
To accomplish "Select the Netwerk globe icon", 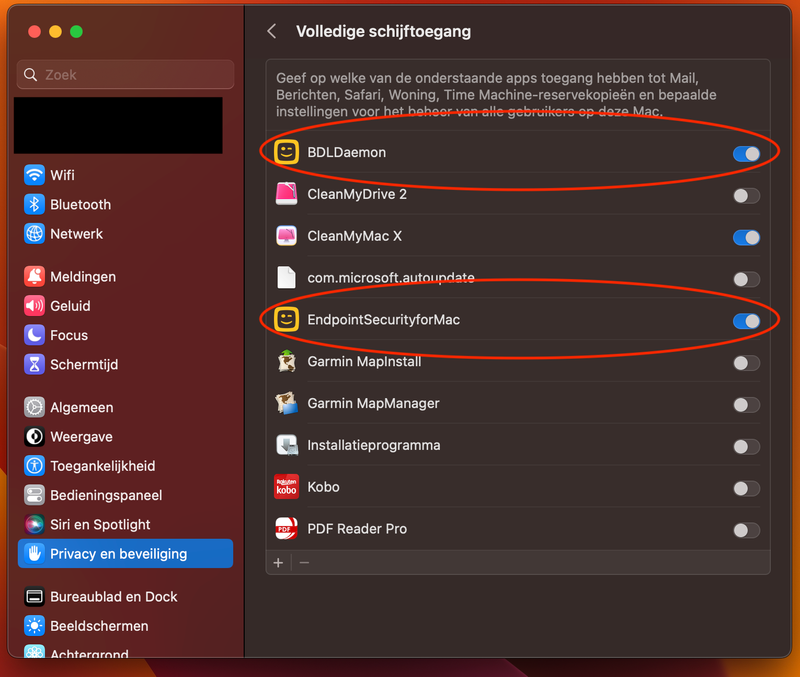I will coord(35,234).
